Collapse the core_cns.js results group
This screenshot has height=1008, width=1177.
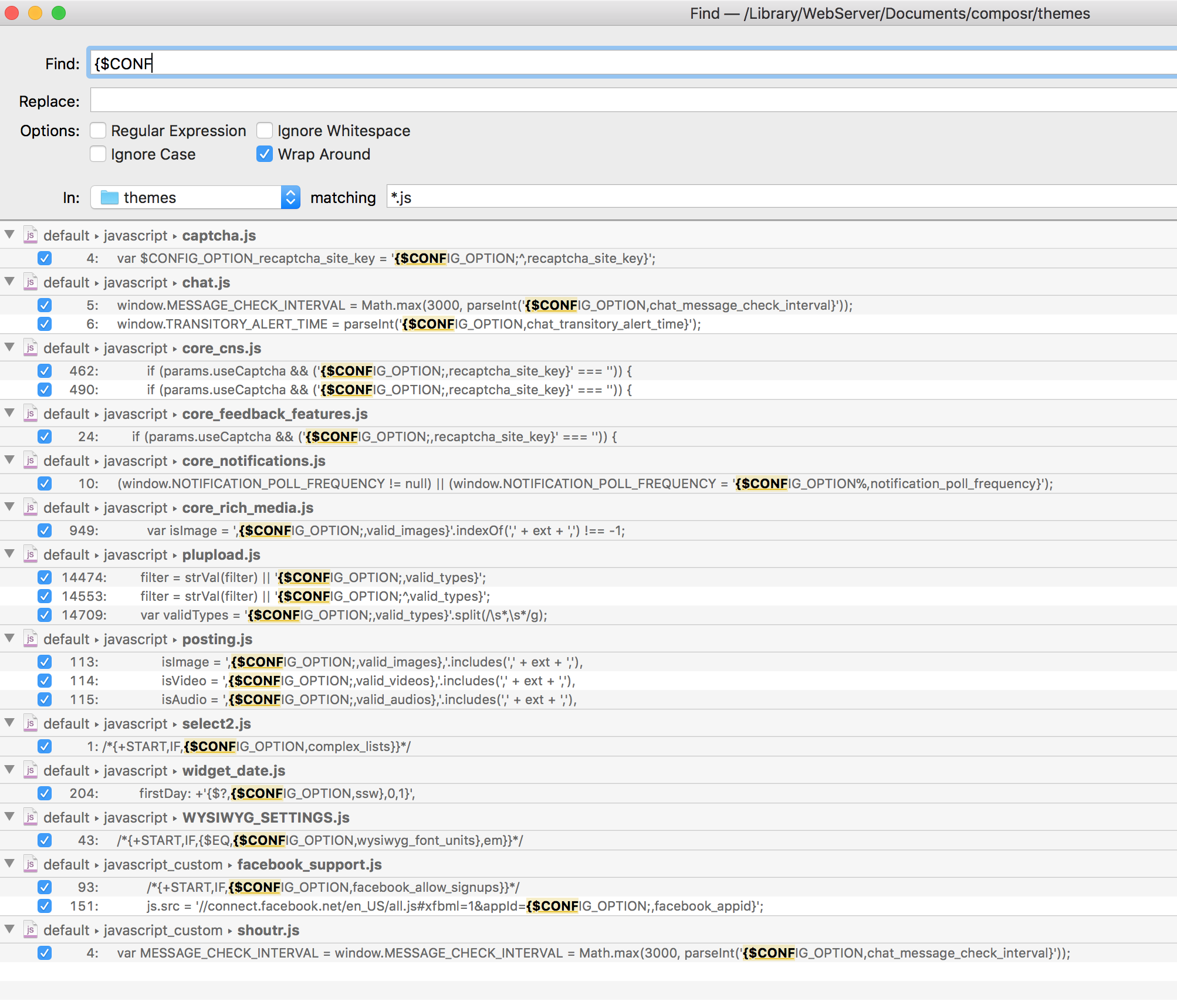[x=9, y=347]
